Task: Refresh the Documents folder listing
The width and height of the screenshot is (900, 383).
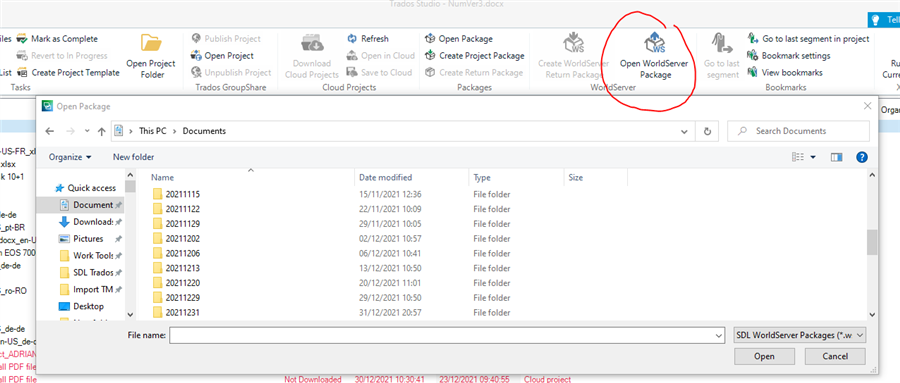Action: click(x=707, y=131)
